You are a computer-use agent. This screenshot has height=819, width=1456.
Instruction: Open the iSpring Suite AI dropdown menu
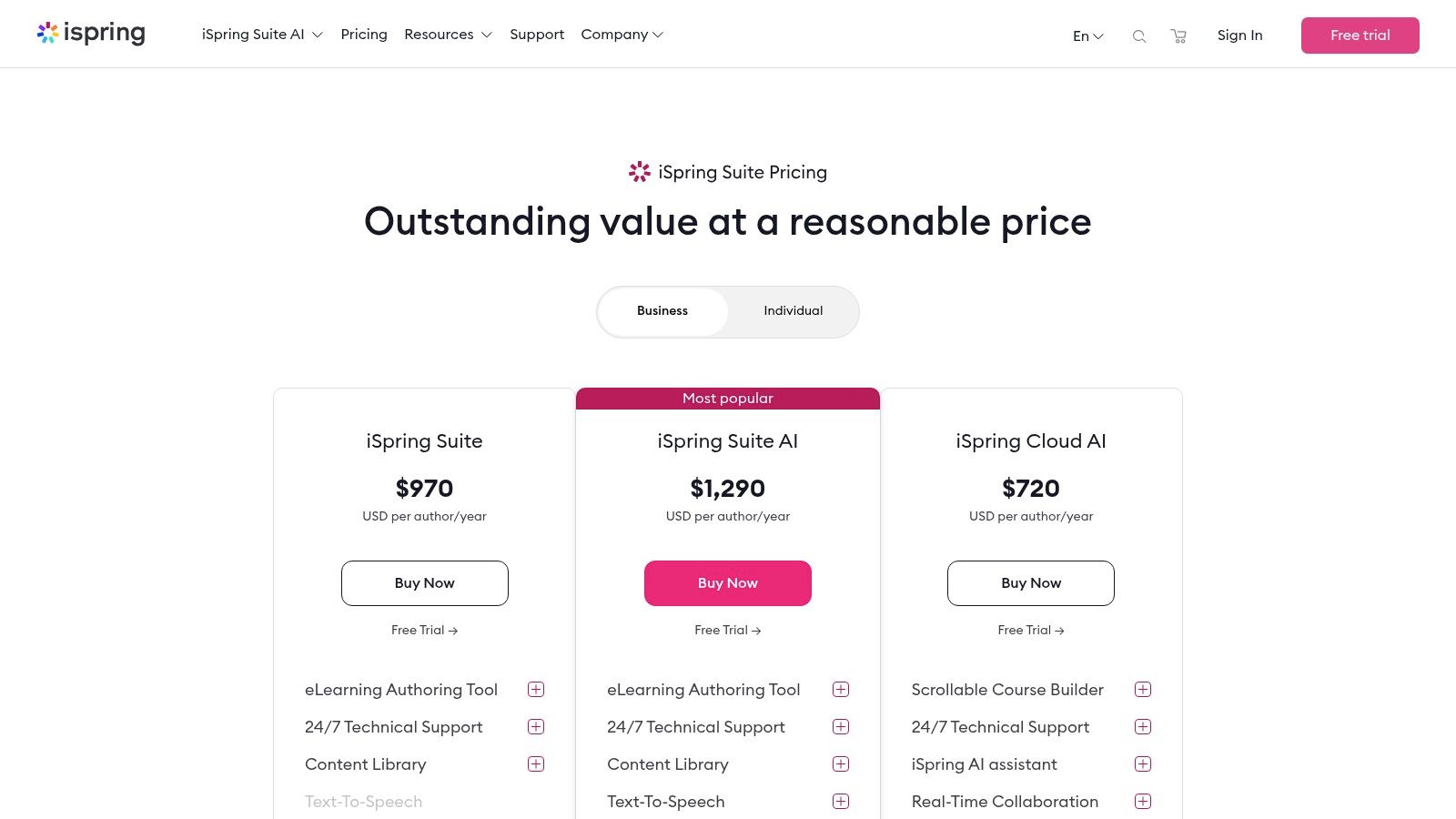coord(262,35)
